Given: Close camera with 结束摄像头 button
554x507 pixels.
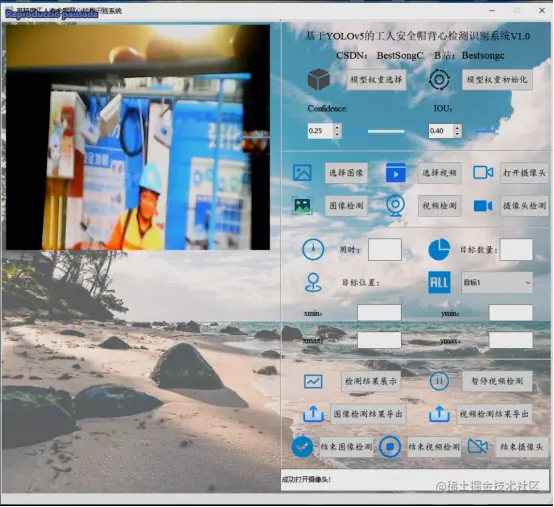Looking at the screenshot, I should 521,447.
